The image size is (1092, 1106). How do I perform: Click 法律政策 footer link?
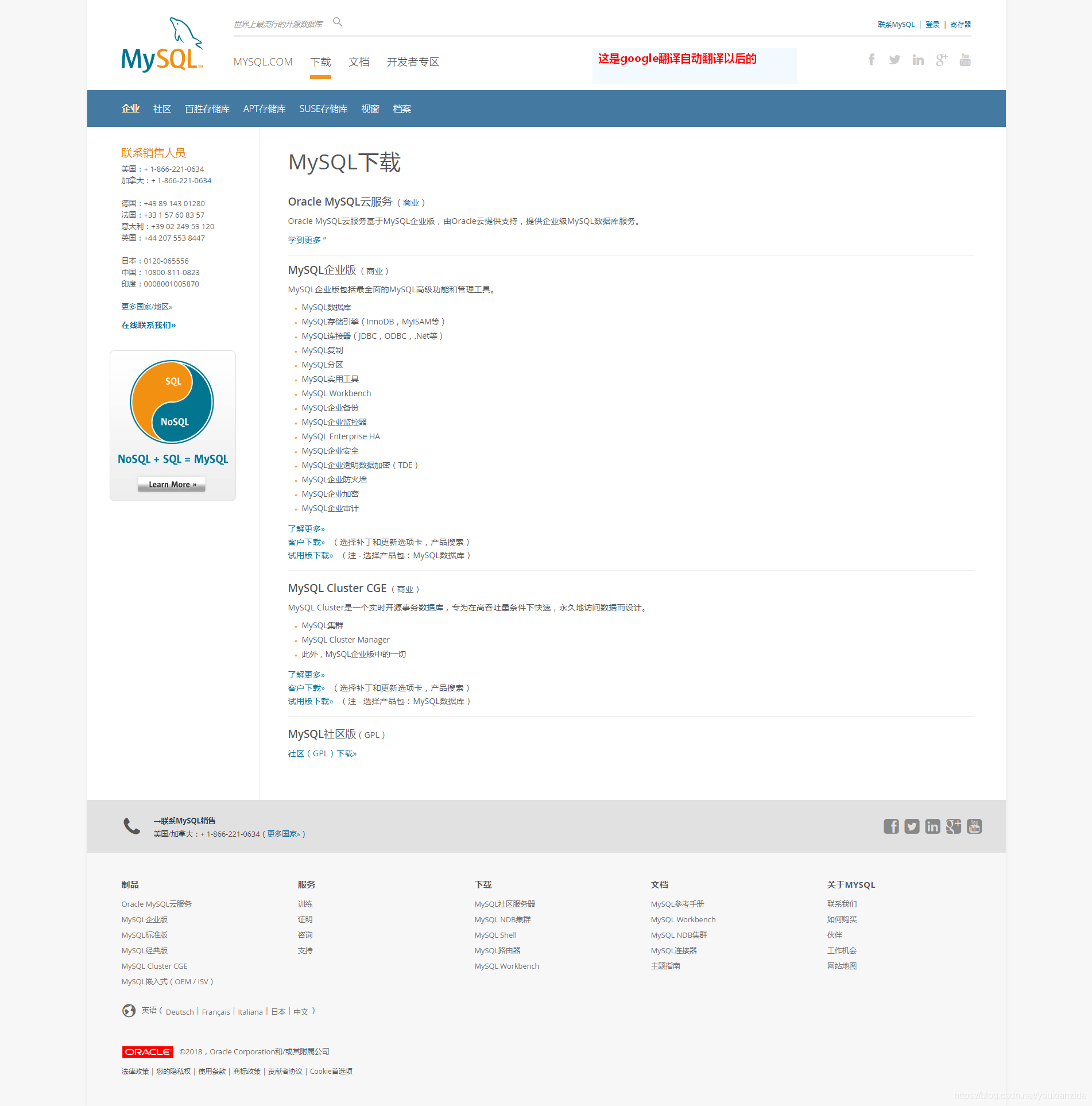click(x=135, y=1071)
